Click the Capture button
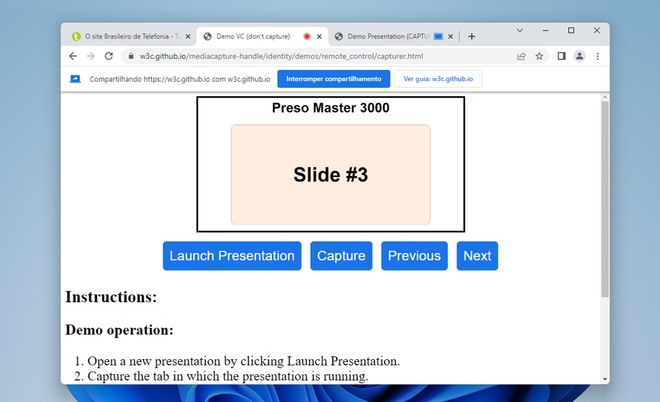 point(341,256)
